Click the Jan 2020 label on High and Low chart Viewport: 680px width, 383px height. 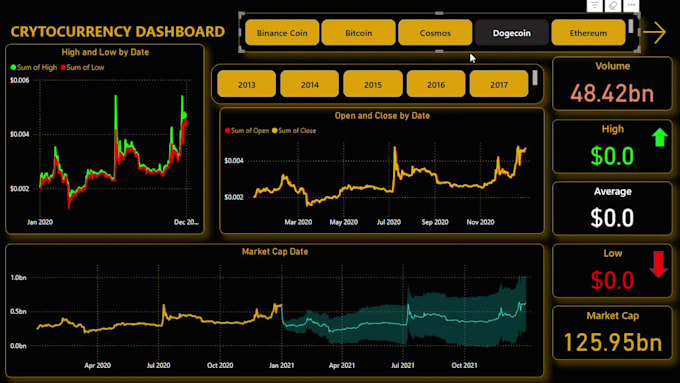(40, 222)
